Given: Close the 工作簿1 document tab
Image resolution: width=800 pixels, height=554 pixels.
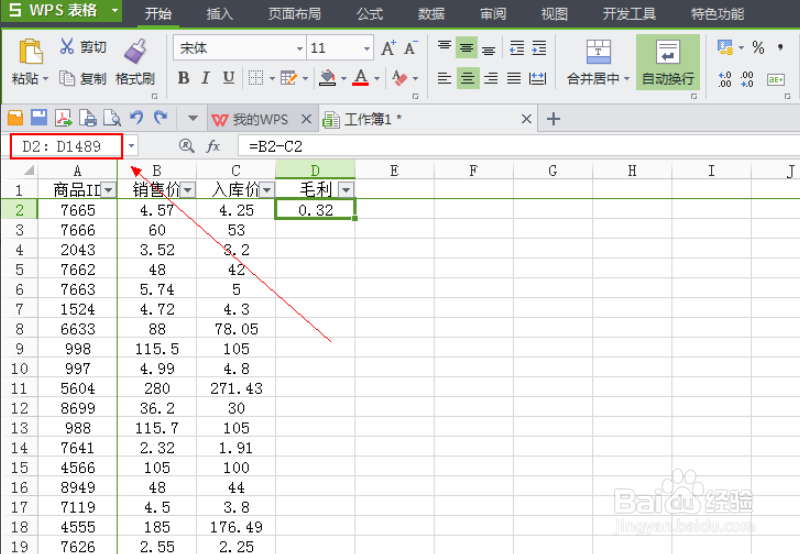Looking at the screenshot, I should 527,119.
